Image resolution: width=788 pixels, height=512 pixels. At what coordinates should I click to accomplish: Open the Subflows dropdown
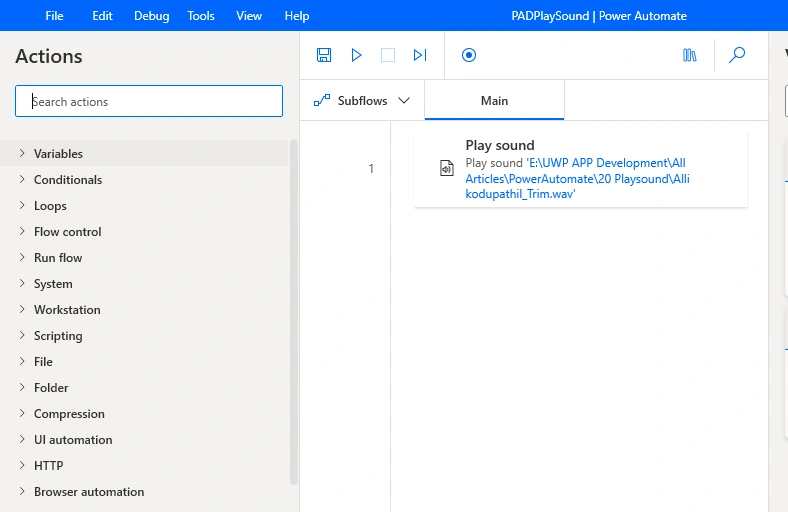pyautogui.click(x=362, y=100)
